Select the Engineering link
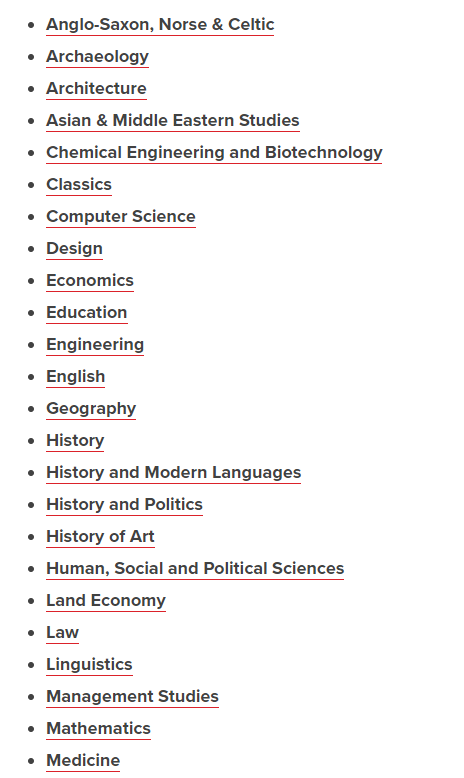The image size is (464, 778). pos(95,344)
